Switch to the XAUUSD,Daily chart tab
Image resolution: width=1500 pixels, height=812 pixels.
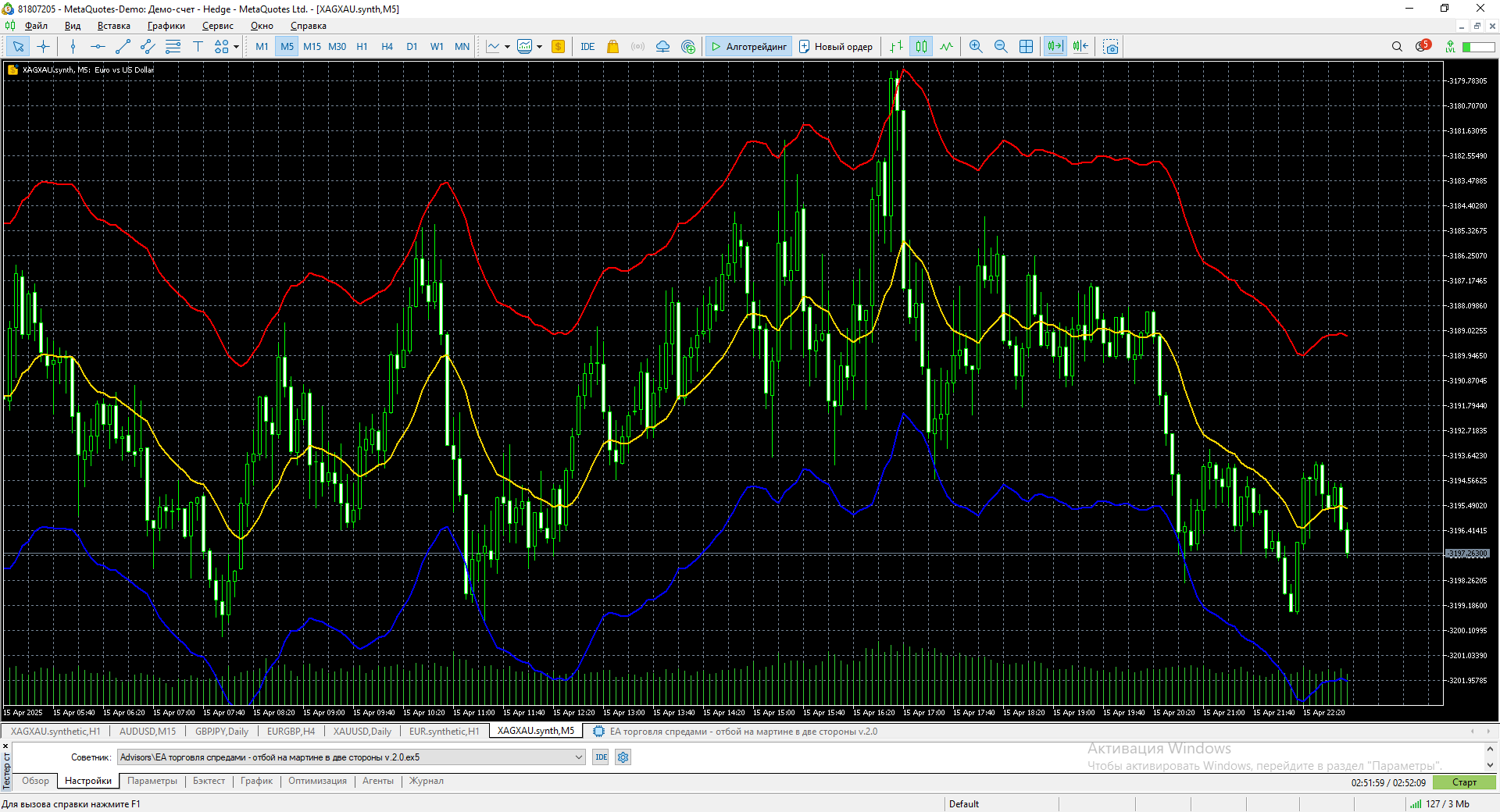click(362, 732)
